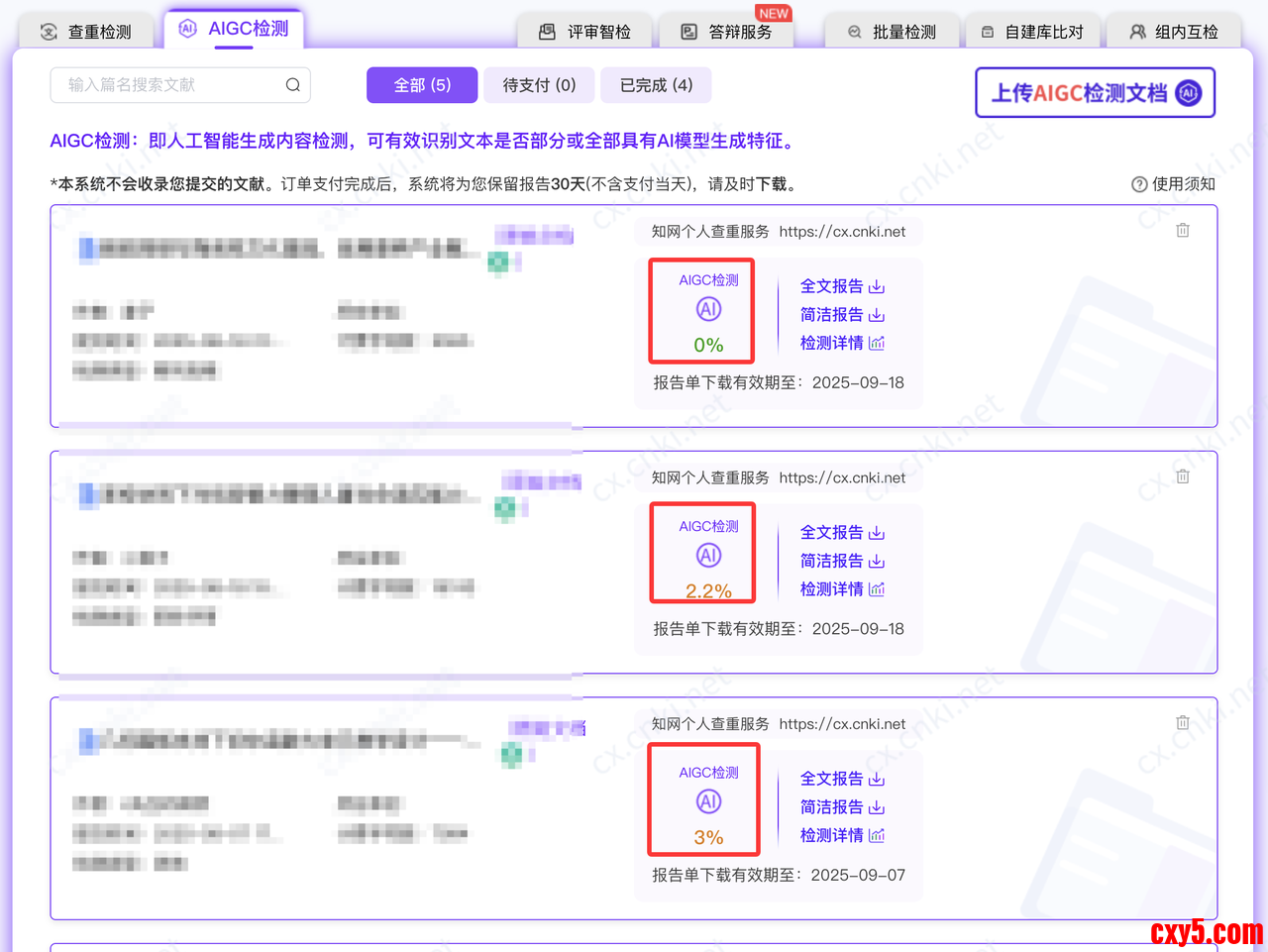Open the 评审智检 tab
Viewport: 1268px width, 952px height.
585,32
